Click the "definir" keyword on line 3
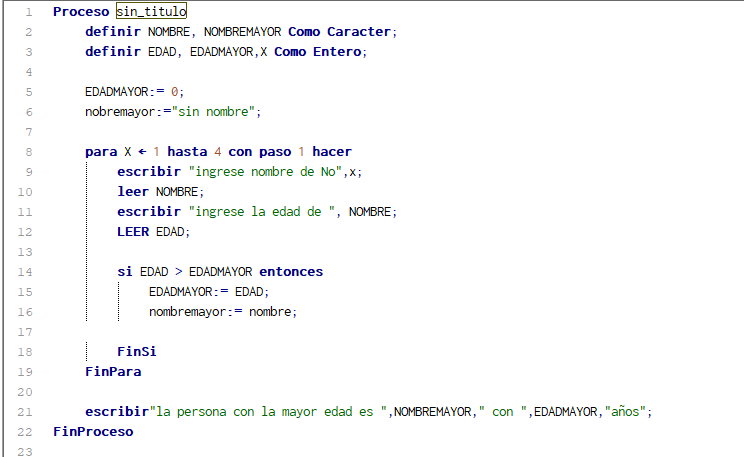This screenshot has width=744, height=457. pyautogui.click(x=113, y=51)
